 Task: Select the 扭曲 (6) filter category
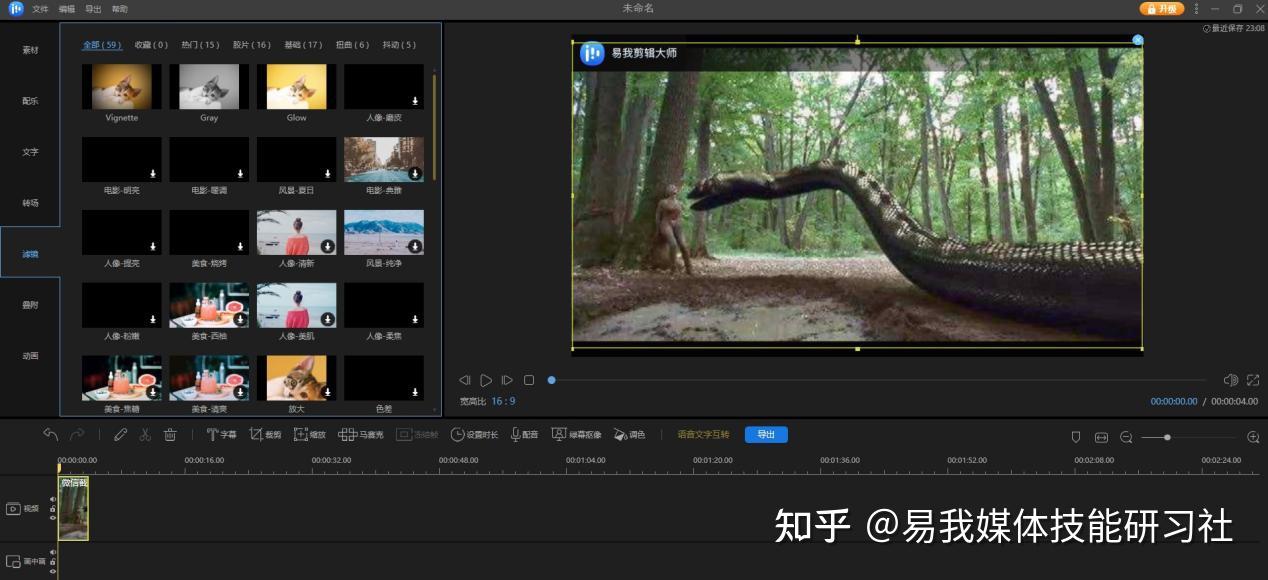pyautogui.click(x=352, y=45)
